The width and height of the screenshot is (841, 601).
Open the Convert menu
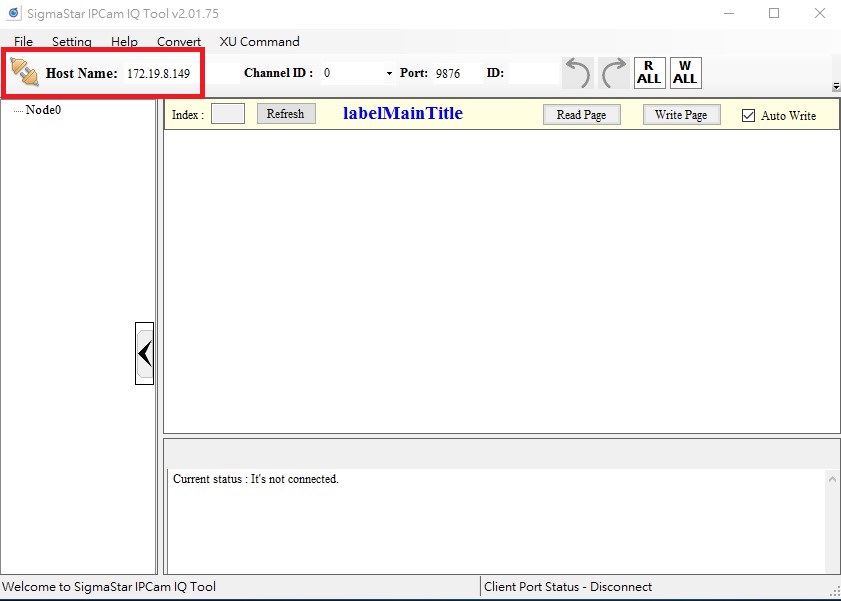pyautogui.click(x=179, y=42)
